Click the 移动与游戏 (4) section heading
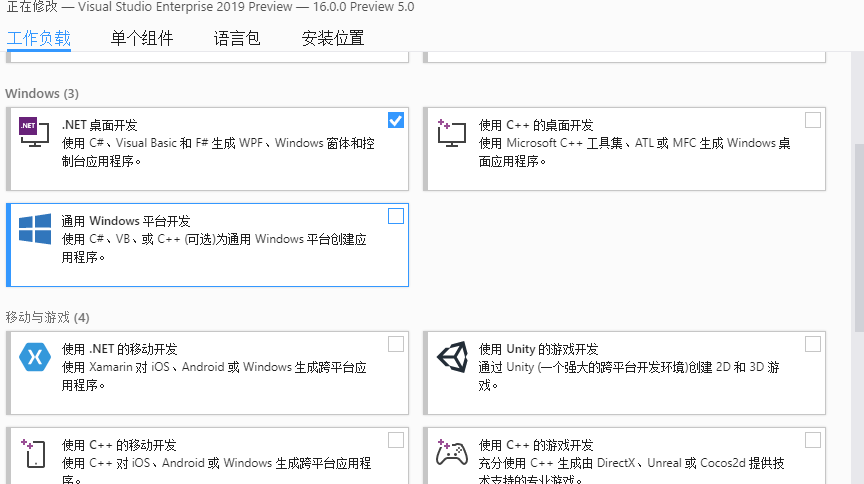864x484 pixels. coord(47,317)
